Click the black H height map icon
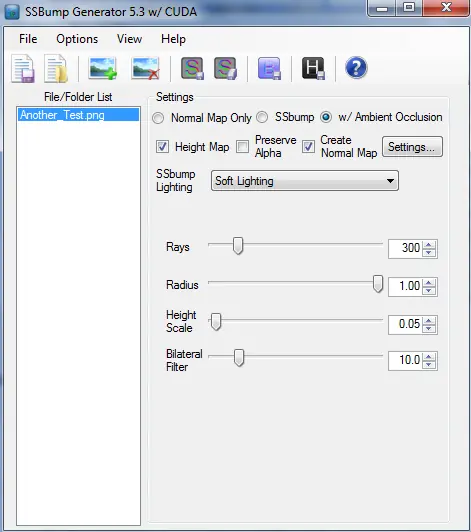Viewport: 471px width, 532px height. [313, 69]
